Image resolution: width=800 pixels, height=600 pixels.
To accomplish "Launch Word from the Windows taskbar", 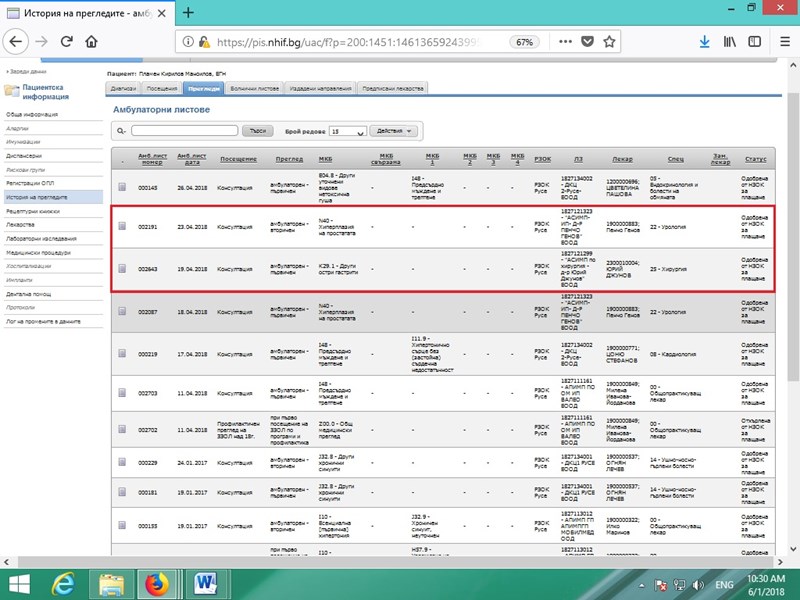I will click(x=208, y=580).
